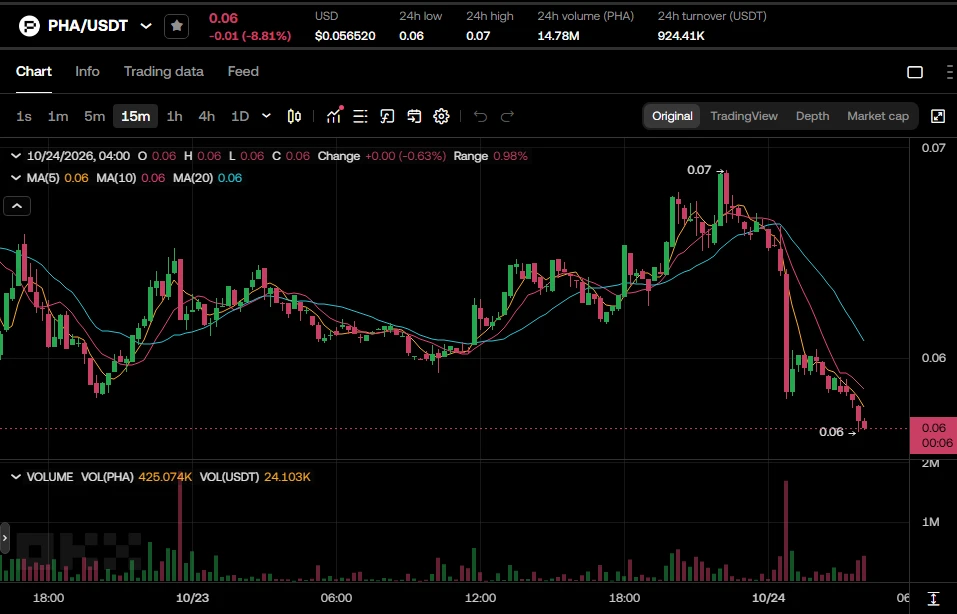Expand chart to fullscreen
957x614 pixels.
938,116
